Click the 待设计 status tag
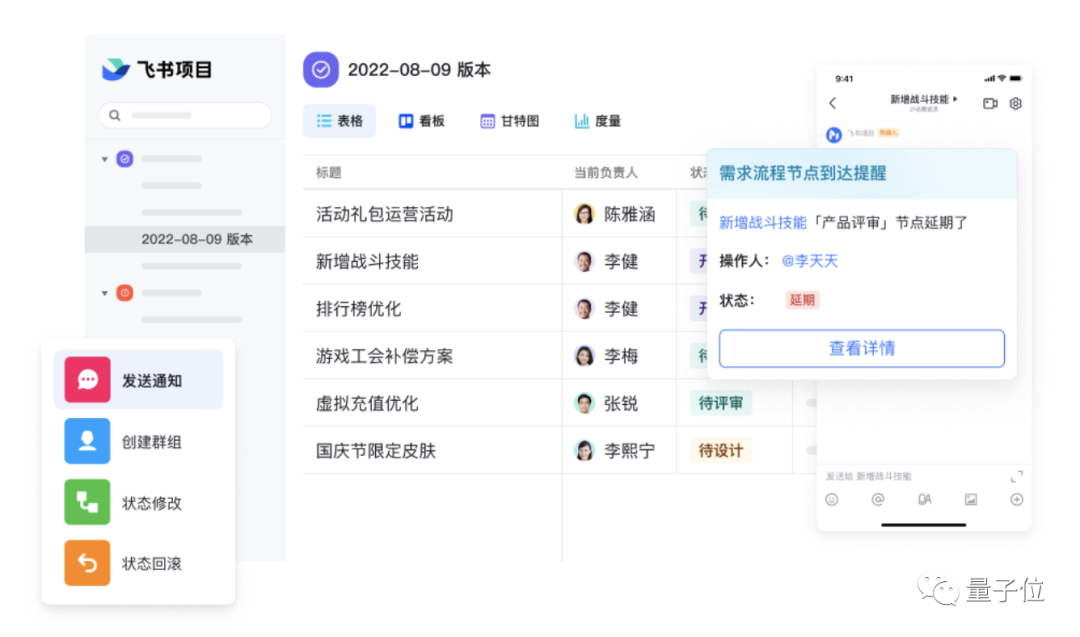 720,451
